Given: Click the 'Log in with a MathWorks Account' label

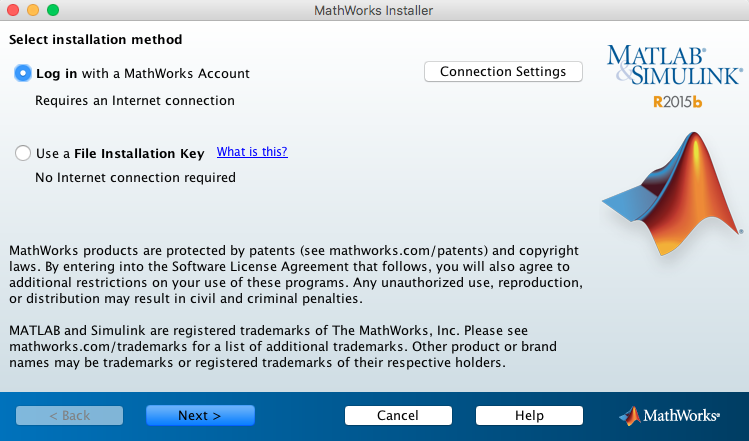Looking at the screenshot, I should [x=142, y=73].
